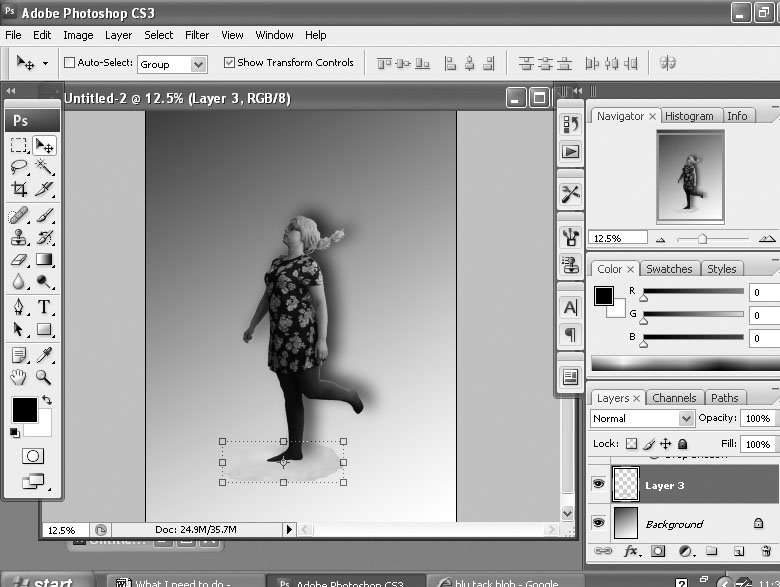Select the Brush tool
The image size is (780, 587).
coord(44,215)
